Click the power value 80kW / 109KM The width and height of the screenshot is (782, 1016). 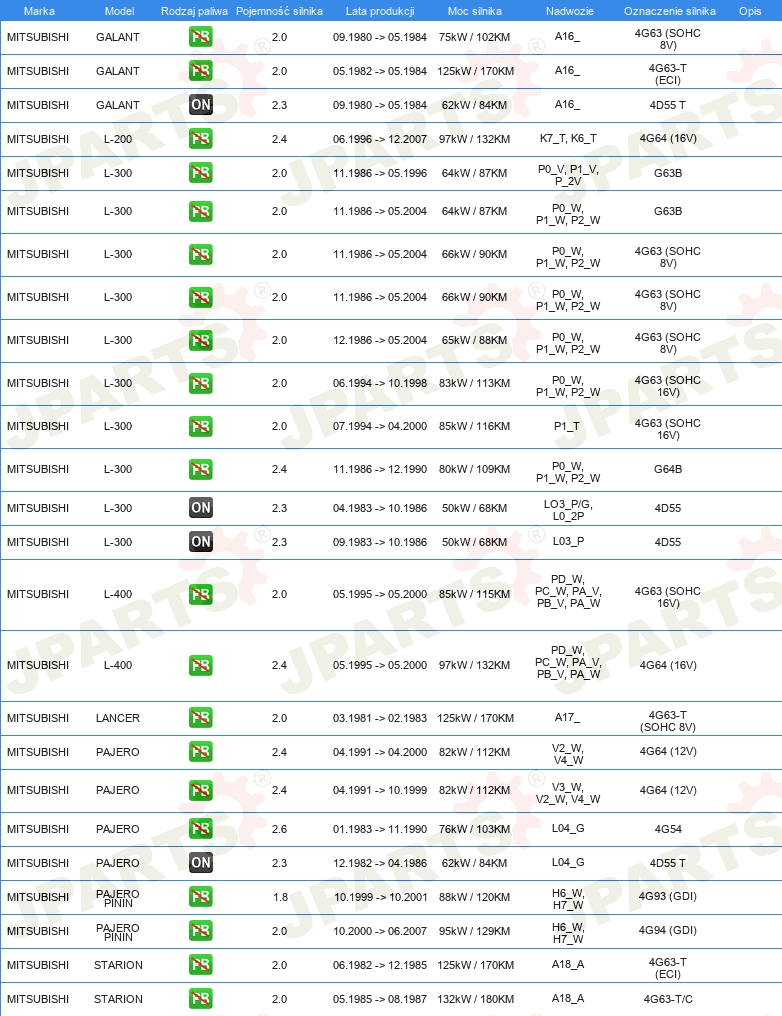coord(474,469)
